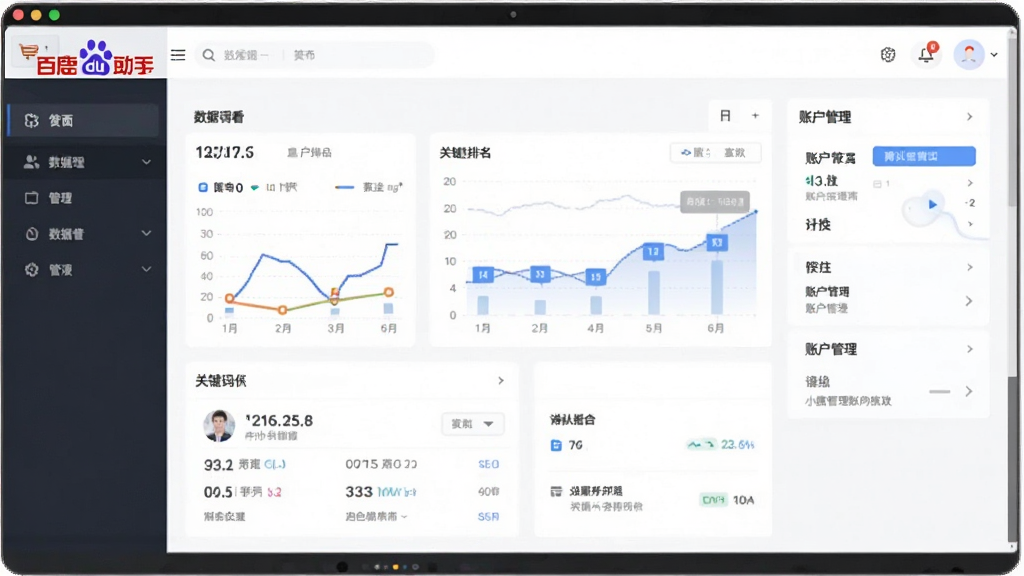The height and width of the screenshot is (576, 1024).
Task: Click the 333 value in the keyword card
Action: point(359,492)
